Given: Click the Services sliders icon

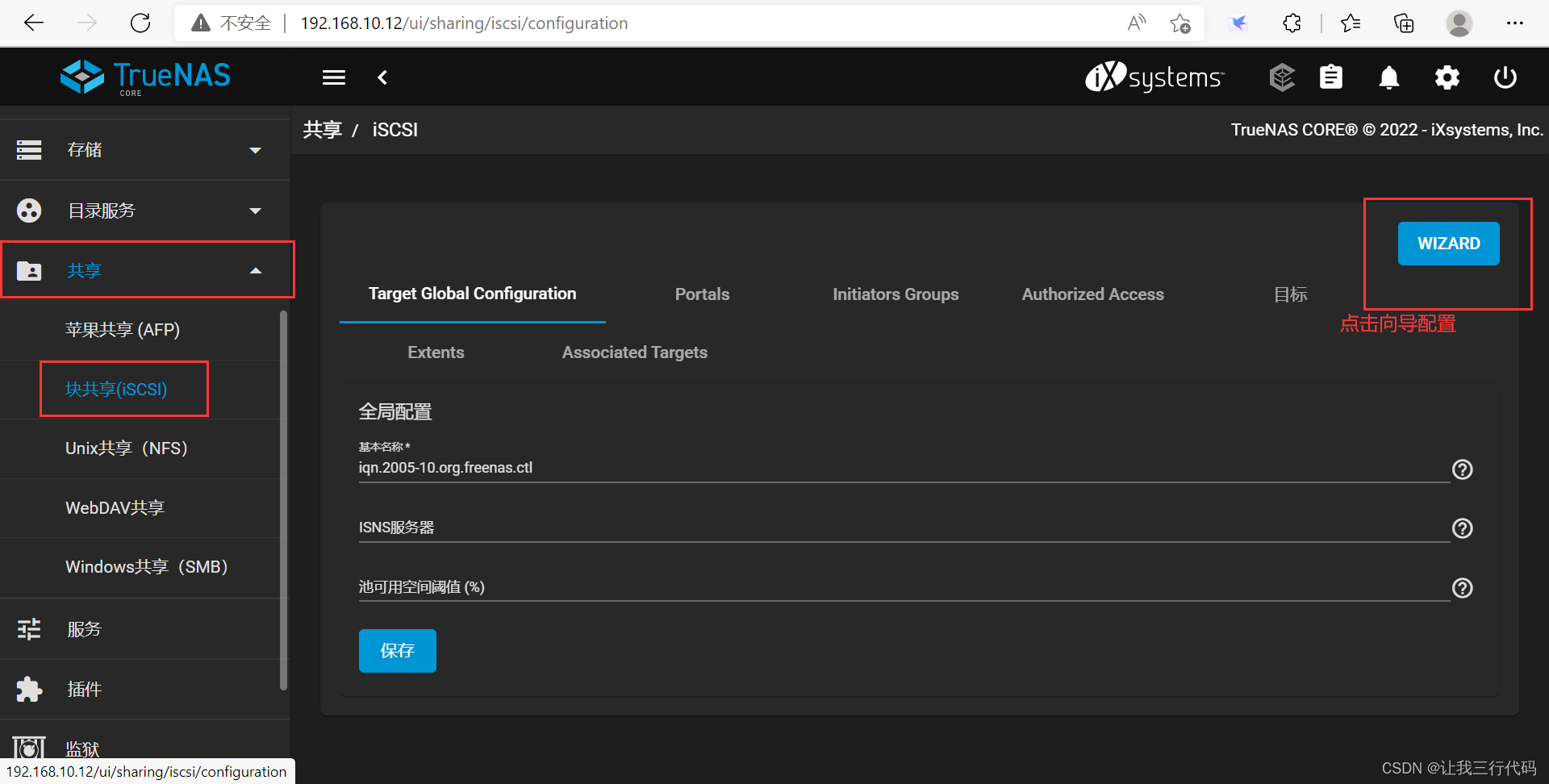Looking at the screenshot, I should (29, 629).
